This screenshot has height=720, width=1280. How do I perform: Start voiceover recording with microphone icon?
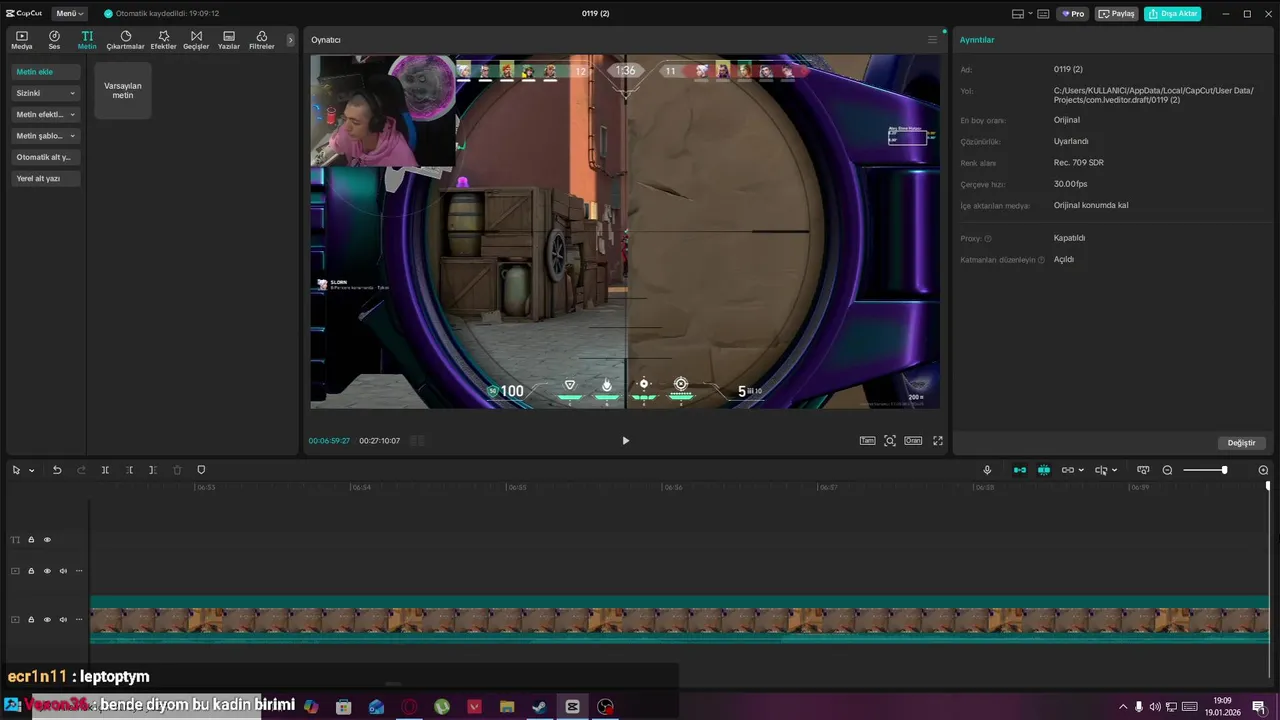pyautogui.click(x=987, y=470)
